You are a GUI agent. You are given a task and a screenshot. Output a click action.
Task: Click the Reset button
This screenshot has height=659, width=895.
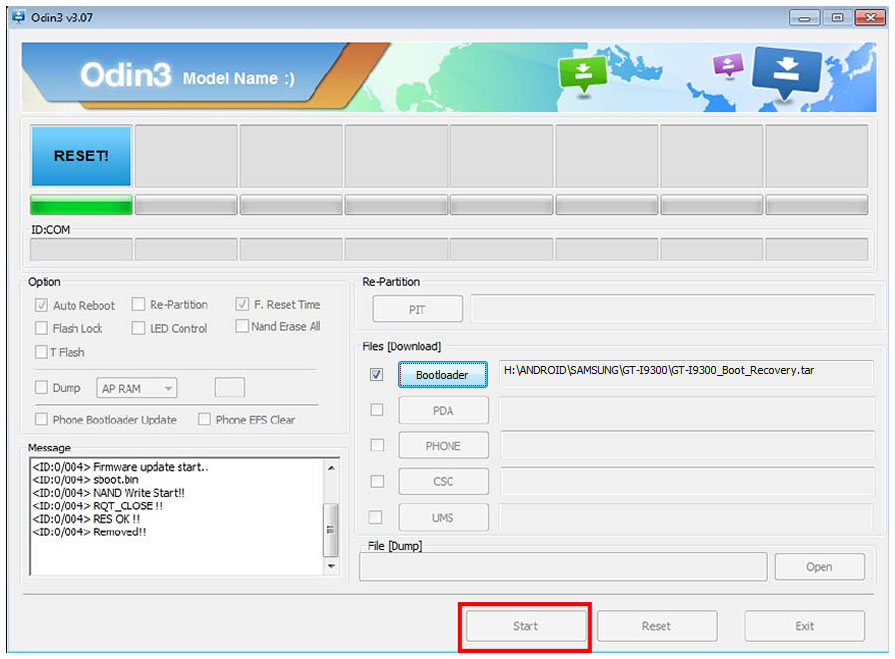point(656,626)
